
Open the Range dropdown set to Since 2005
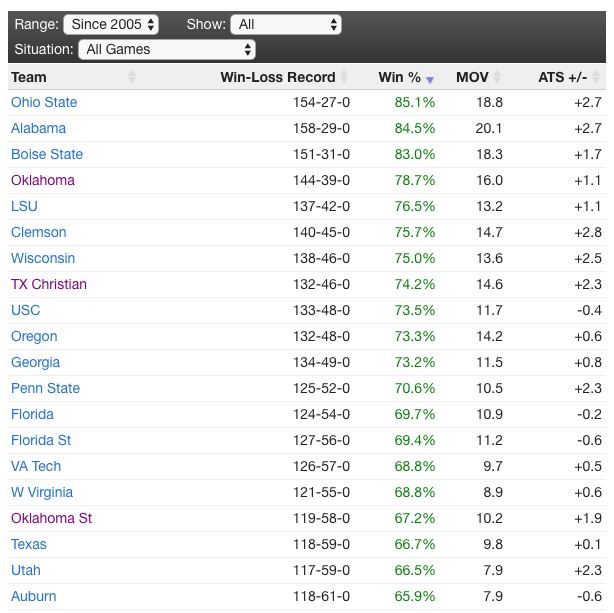[110, 24]
